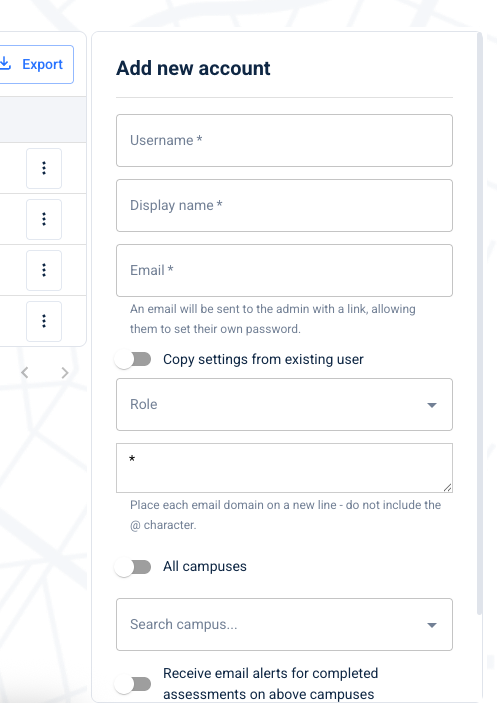Click the Export download icon
This screenshot has width=497, height=703.
pos(5,64)
